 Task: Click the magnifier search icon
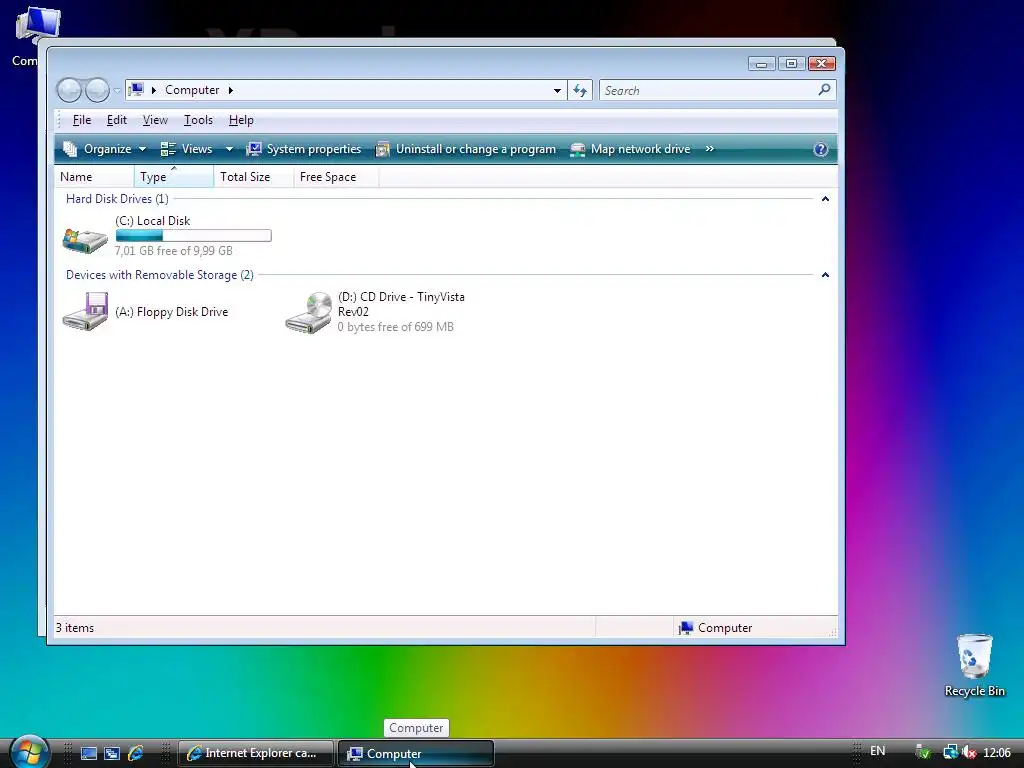824,89
